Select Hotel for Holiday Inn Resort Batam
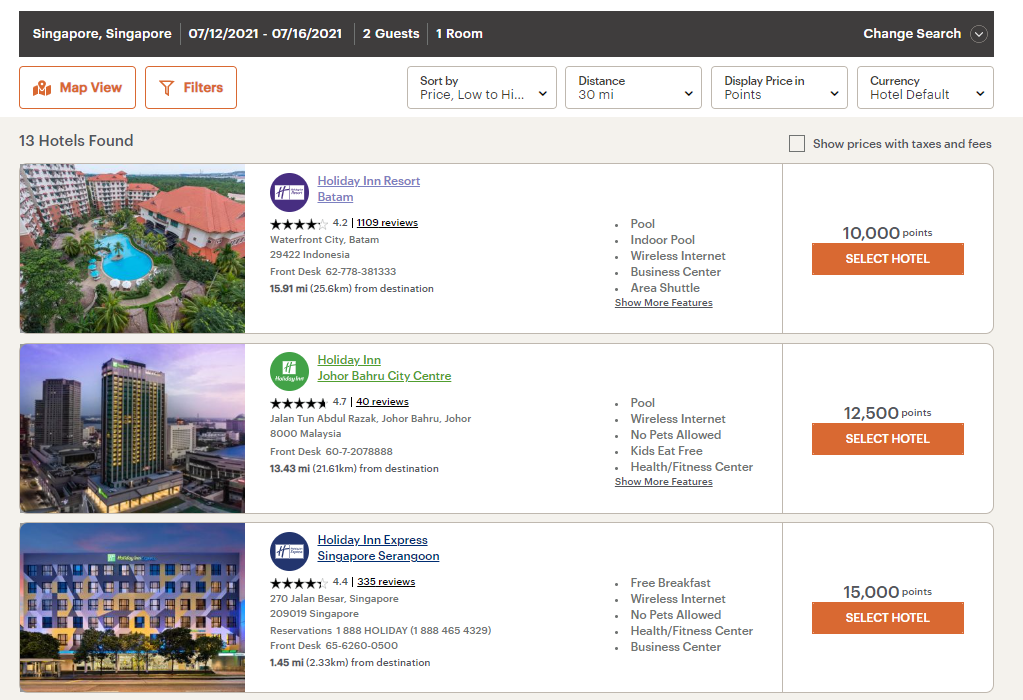The width and height of the screenshot is (1023, 700). pos(887,258)
